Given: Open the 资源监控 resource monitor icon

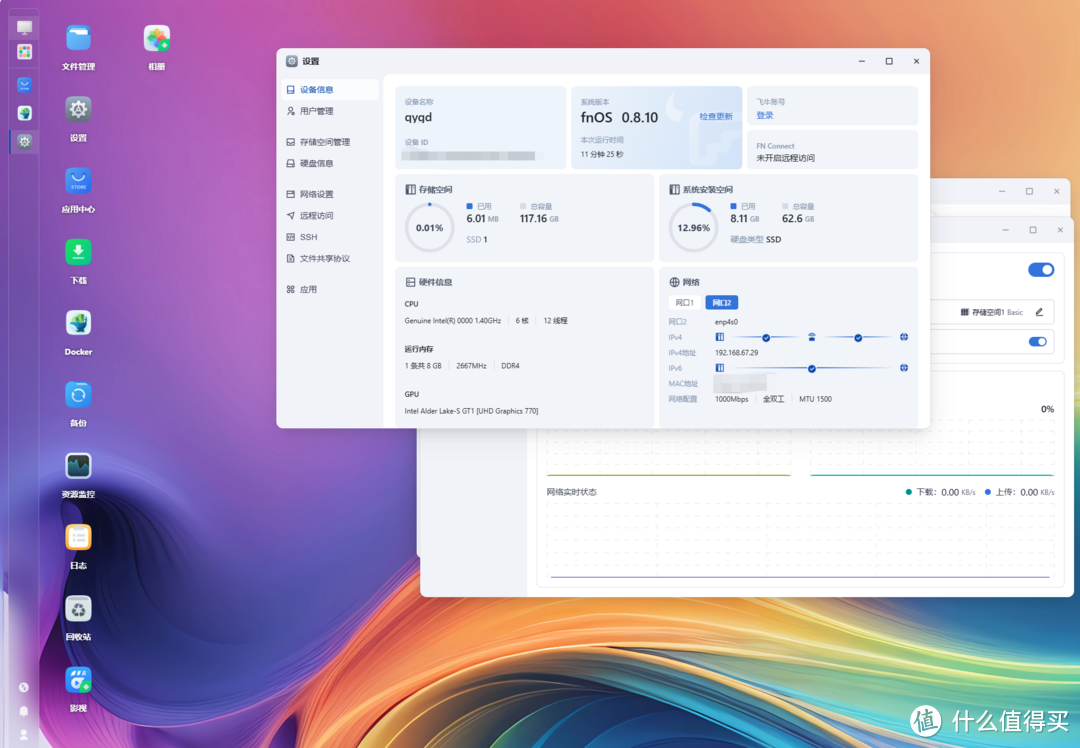Looking at the screenshot, I should coord(78,466).
